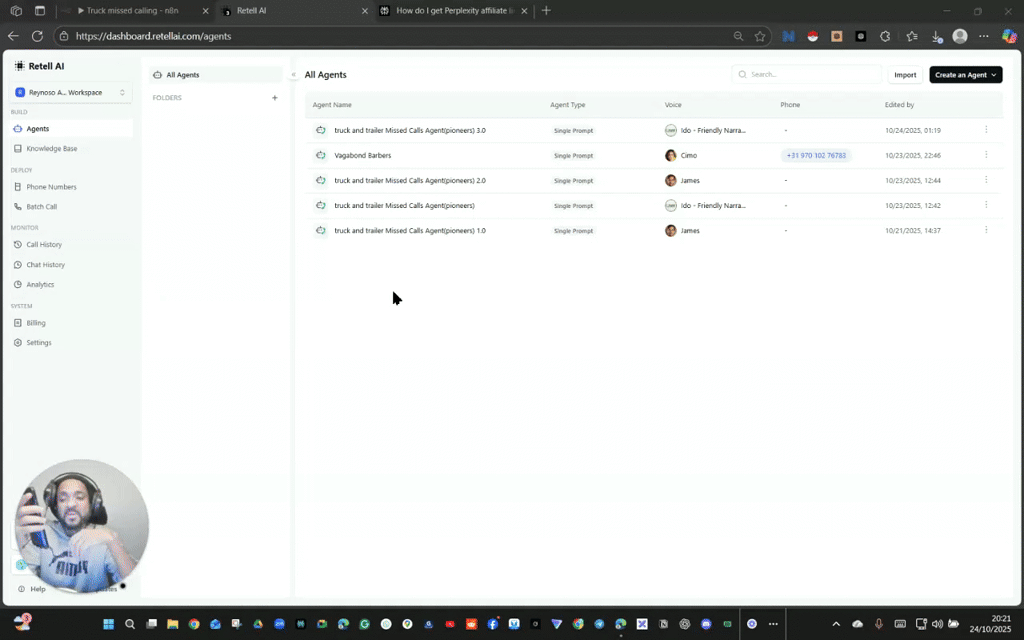The width and height of the screenshot is (1024, 640).
Task: Go back in the browser
Action: click(x=13, y=36)
